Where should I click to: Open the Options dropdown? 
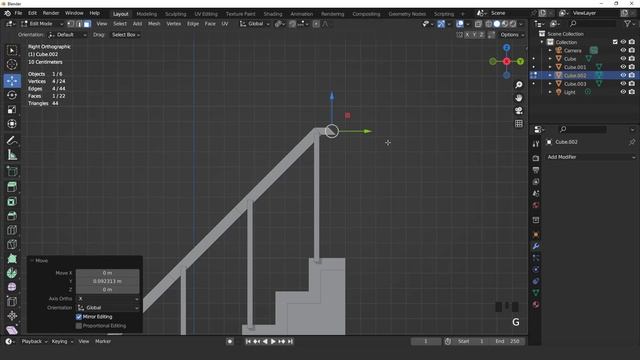click(512, 35)
